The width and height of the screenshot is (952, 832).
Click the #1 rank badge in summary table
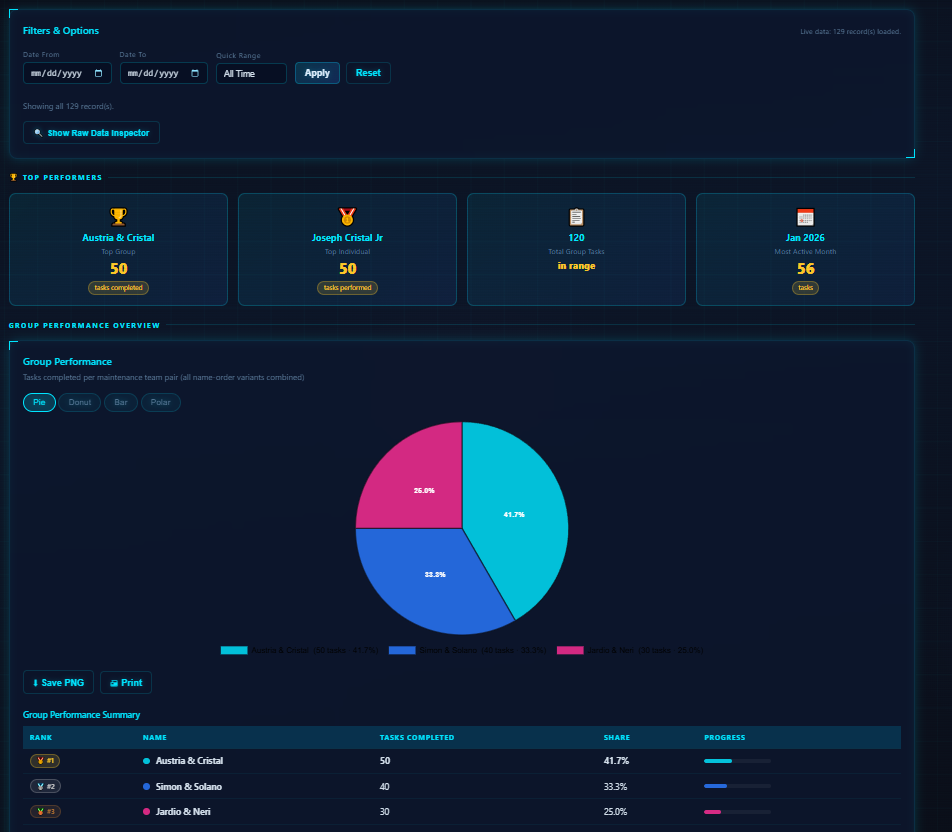click(x=45, y=761)
